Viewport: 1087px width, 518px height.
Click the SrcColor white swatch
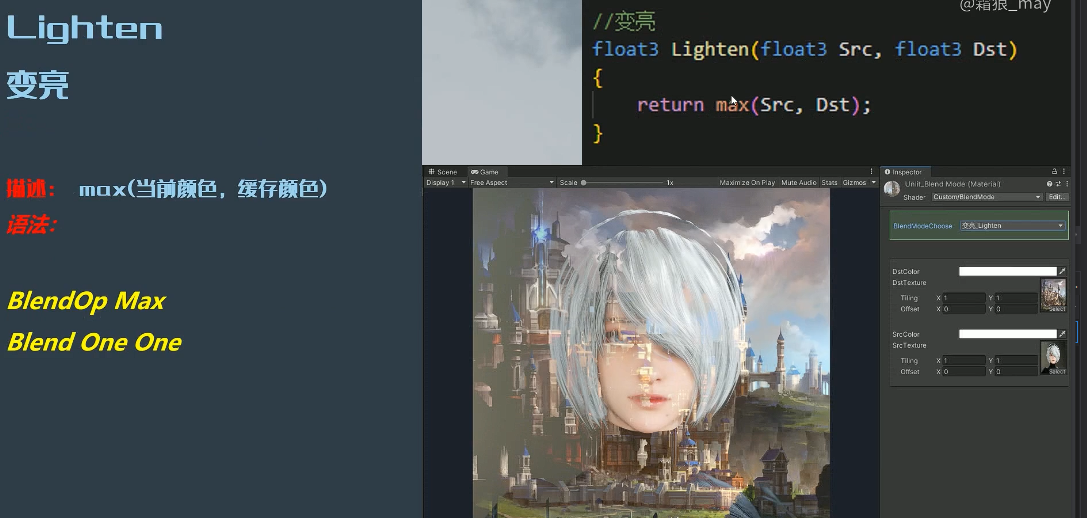(1007, 334)
